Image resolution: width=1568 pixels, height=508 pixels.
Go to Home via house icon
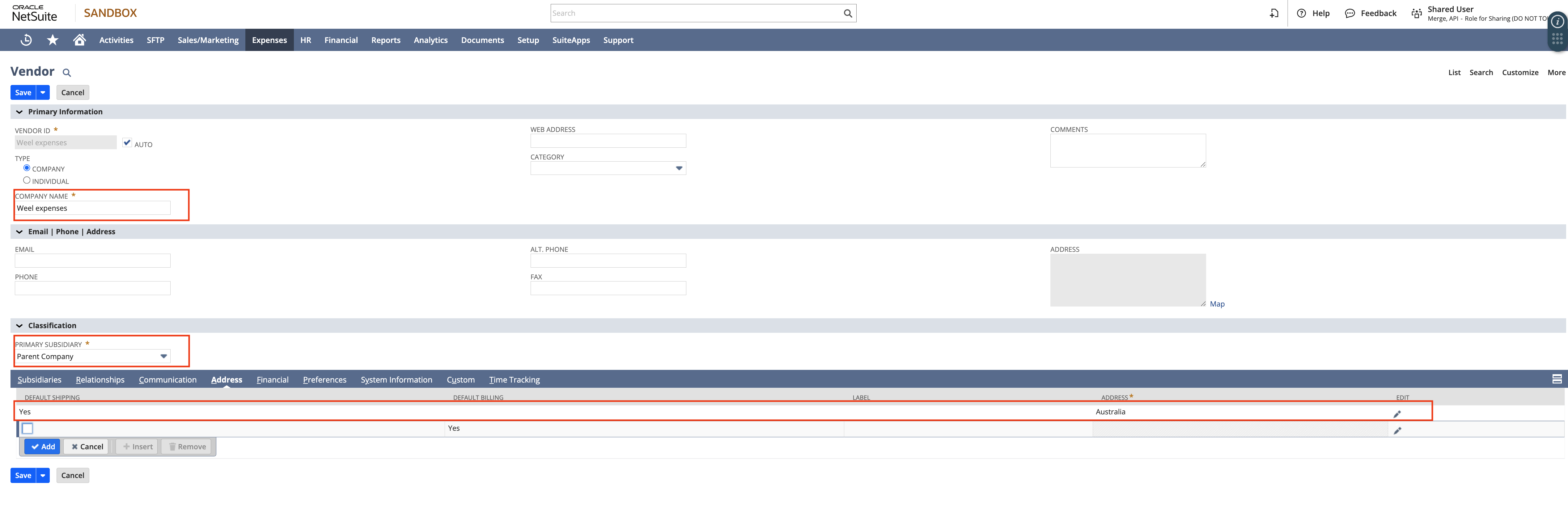tap(79, 40)
